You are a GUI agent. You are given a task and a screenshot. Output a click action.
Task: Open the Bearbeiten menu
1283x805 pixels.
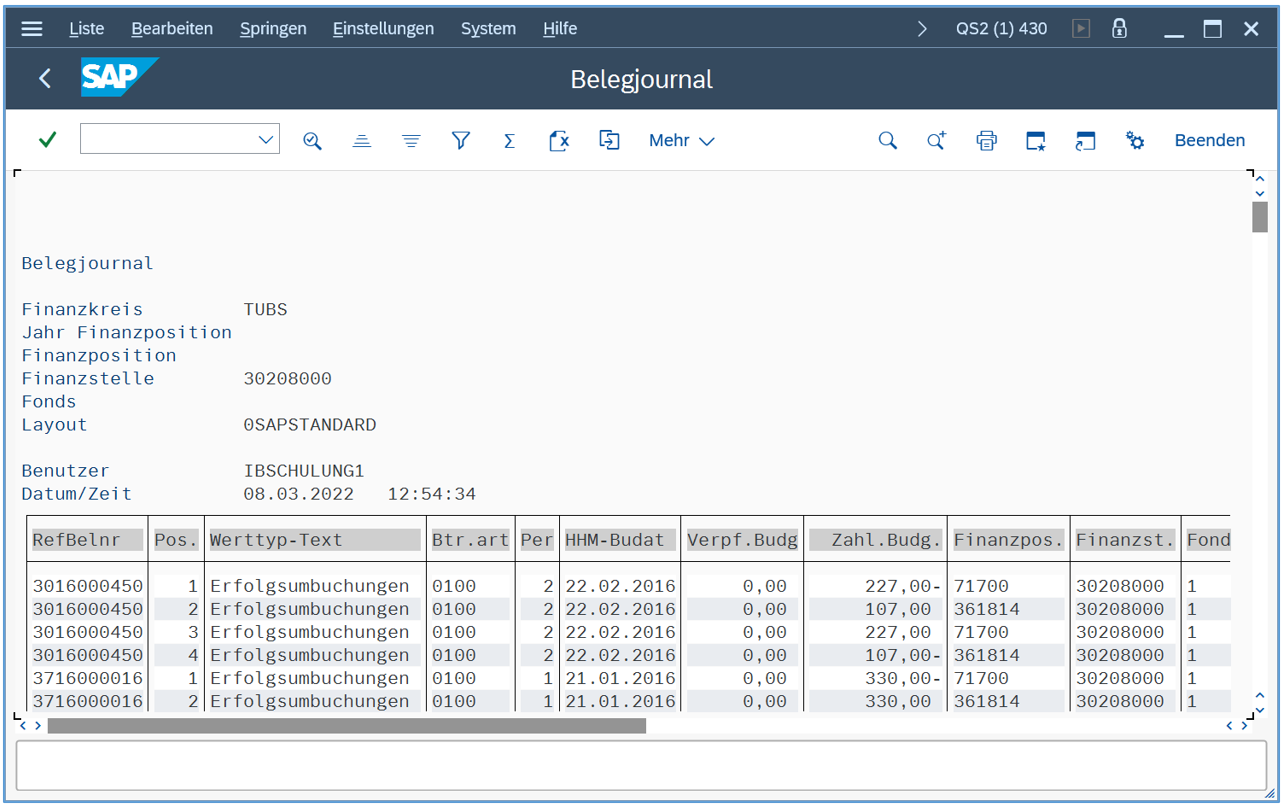(172, 29)
